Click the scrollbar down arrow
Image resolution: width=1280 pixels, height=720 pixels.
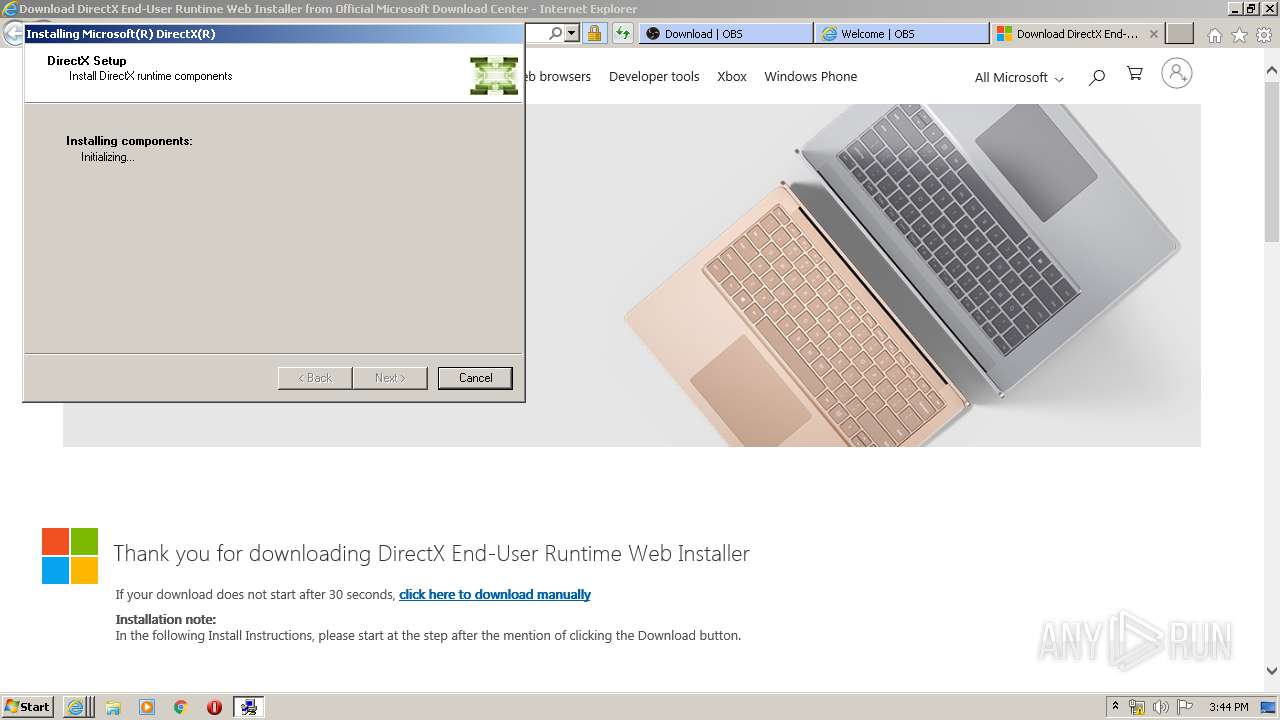1272,671
